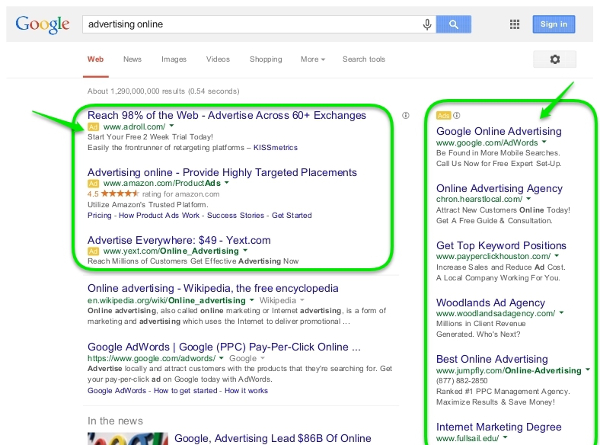Click 'How Product Ads Work' sitelink
Image resolution: width=600 pixels, height=445 pixels.
click(x=159, y=215)
